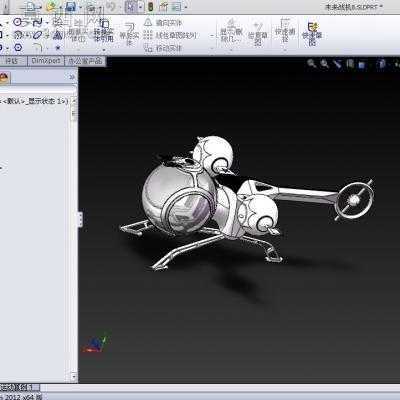Viewport: 400px width, 400px height.
Task: Click the Trim Entities (剪裁实体) tool
Action: pos(78,33)
